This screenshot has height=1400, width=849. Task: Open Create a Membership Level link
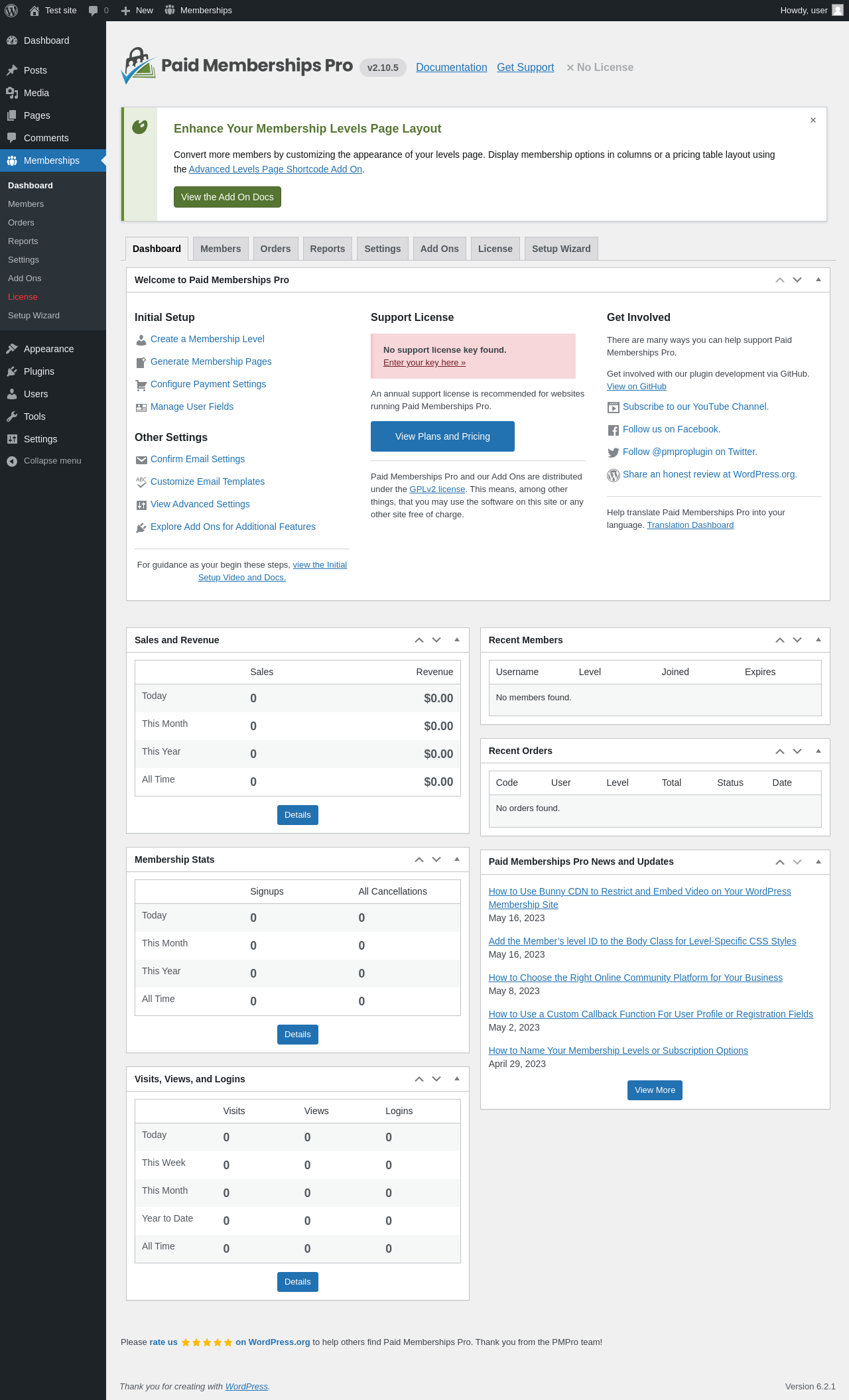tap(207, 339)
